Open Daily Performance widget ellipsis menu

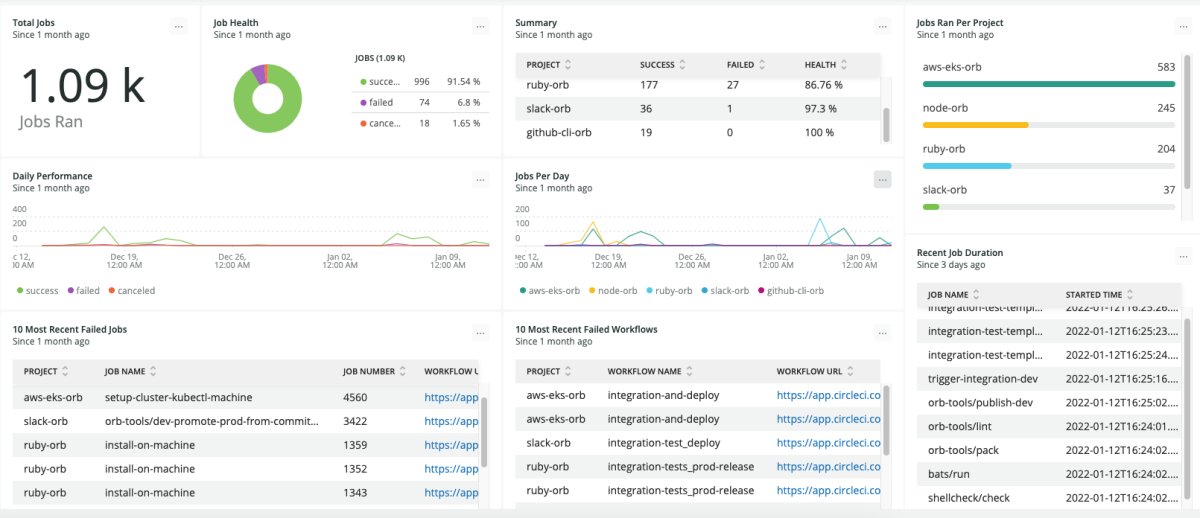(x=480, y=180)
